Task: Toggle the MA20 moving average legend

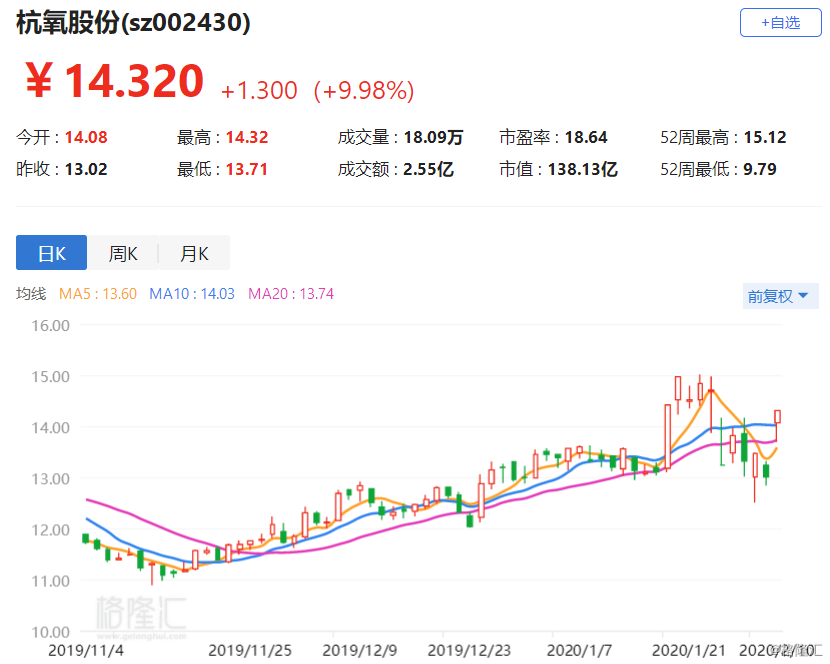Action: (291, 294)
